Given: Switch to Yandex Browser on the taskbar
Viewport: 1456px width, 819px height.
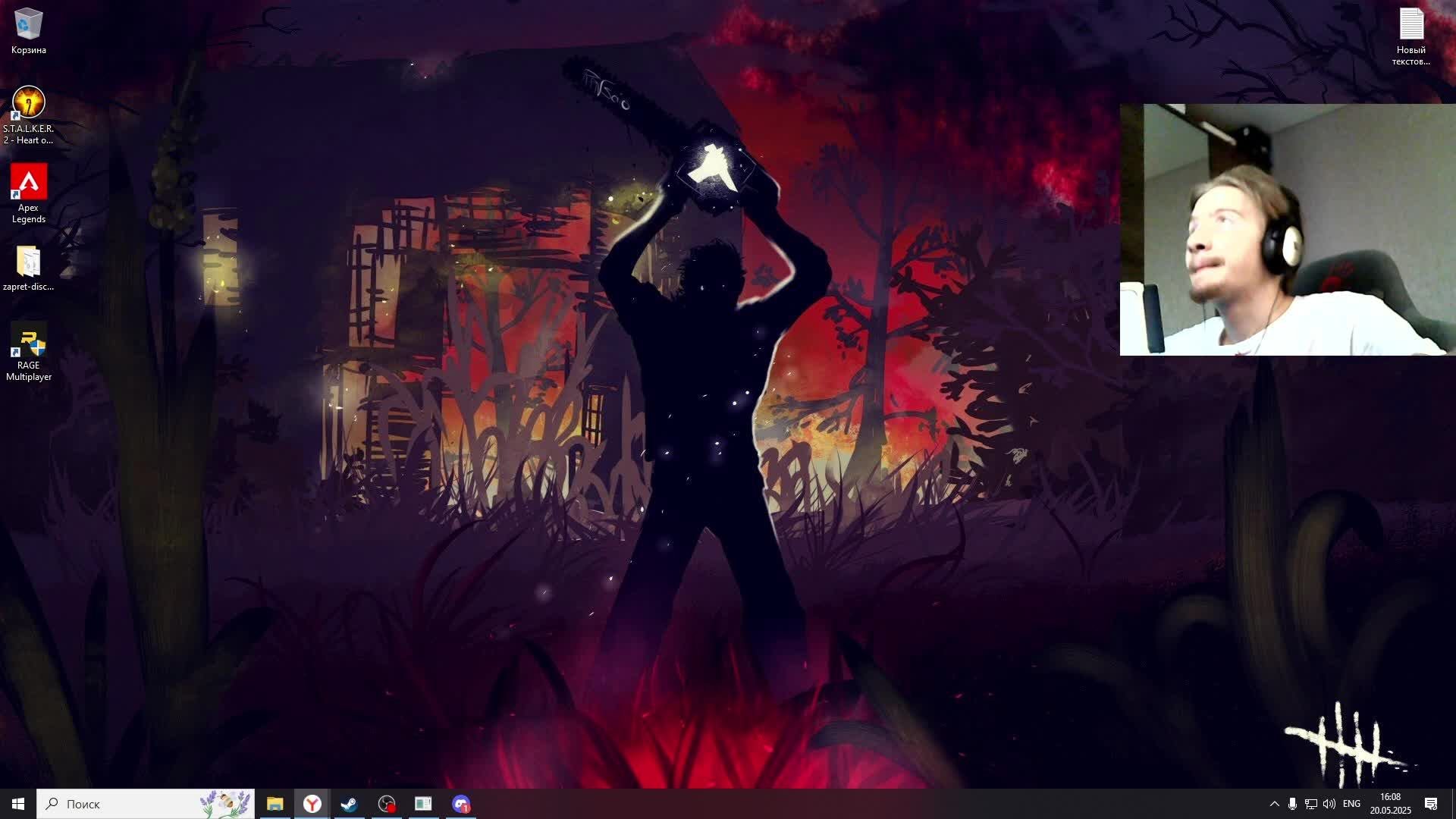Looking at the screenshot, I should click(312, 804).
